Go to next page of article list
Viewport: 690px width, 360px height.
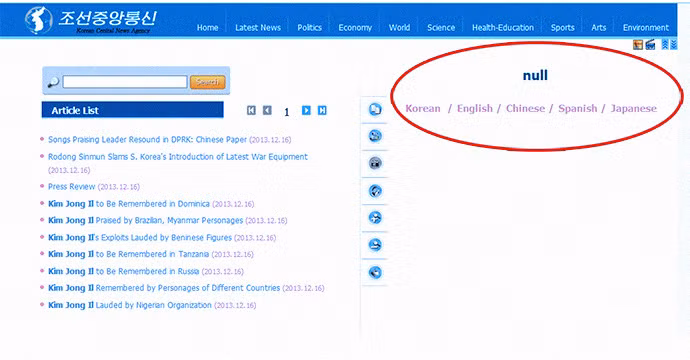point(306,110)
